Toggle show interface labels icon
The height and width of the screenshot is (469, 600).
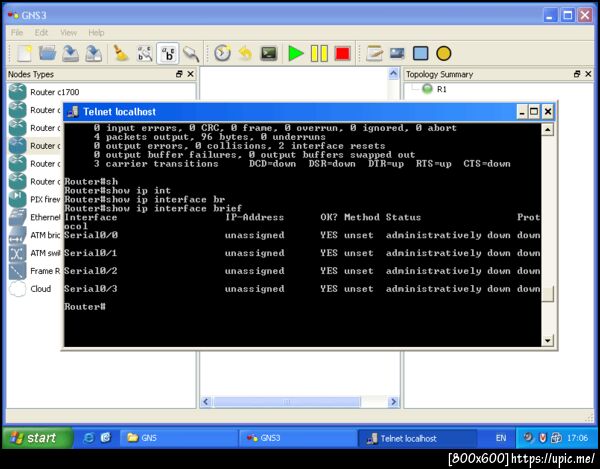point(145,53)
